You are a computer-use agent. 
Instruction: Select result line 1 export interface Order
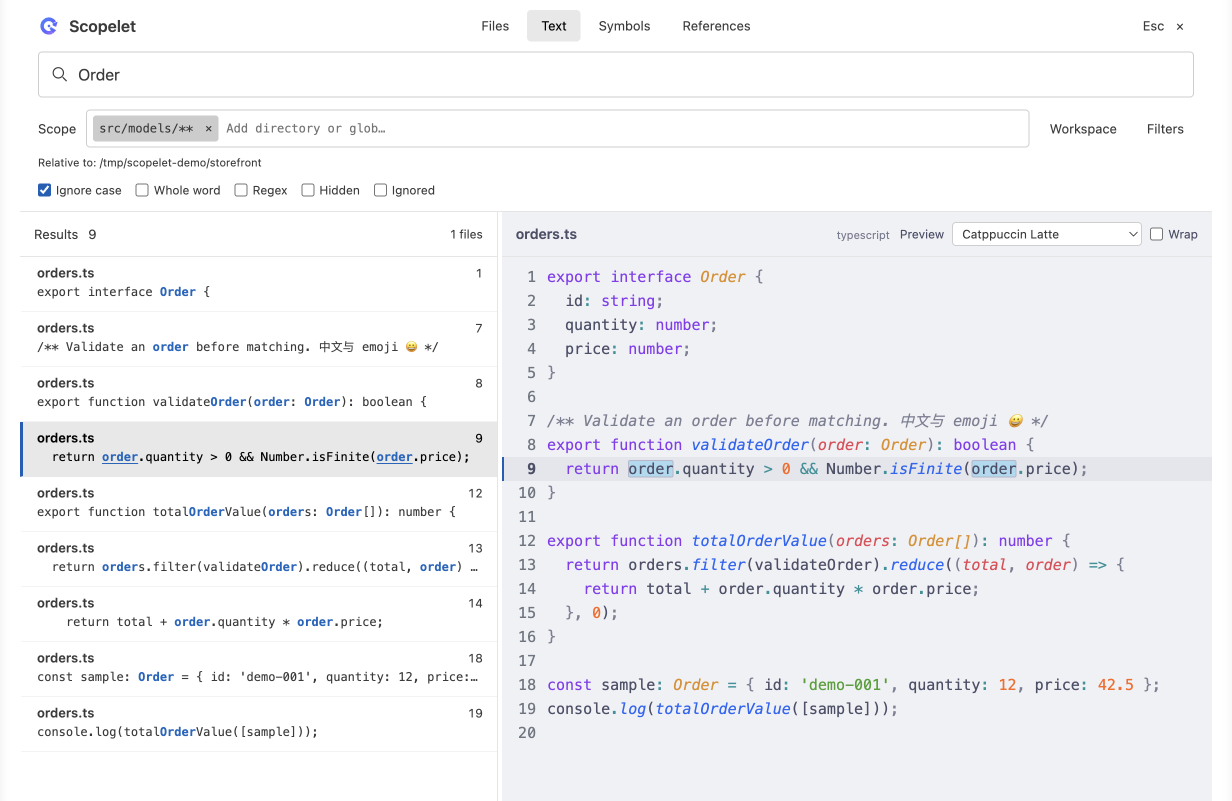[259, 283]
